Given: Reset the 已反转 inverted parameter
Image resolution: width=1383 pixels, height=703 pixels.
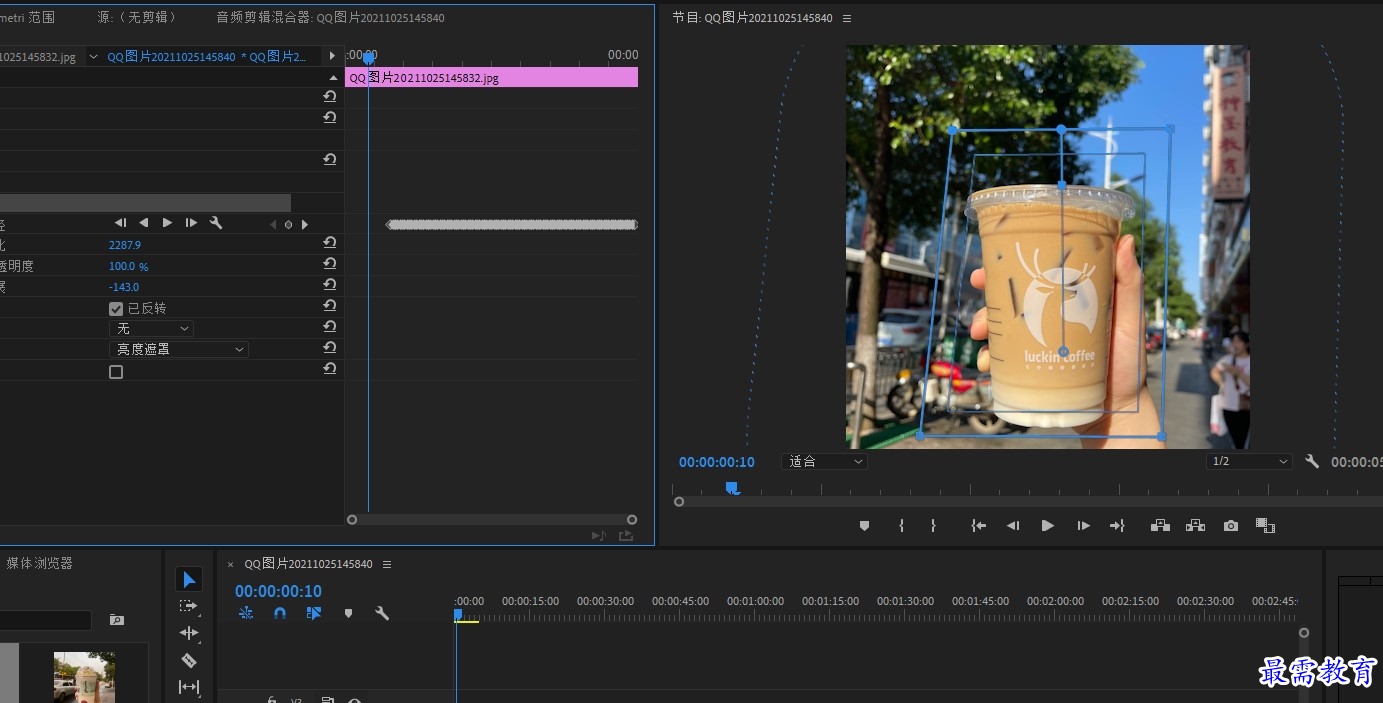Looking at the screenshot, I should (329, 307).
